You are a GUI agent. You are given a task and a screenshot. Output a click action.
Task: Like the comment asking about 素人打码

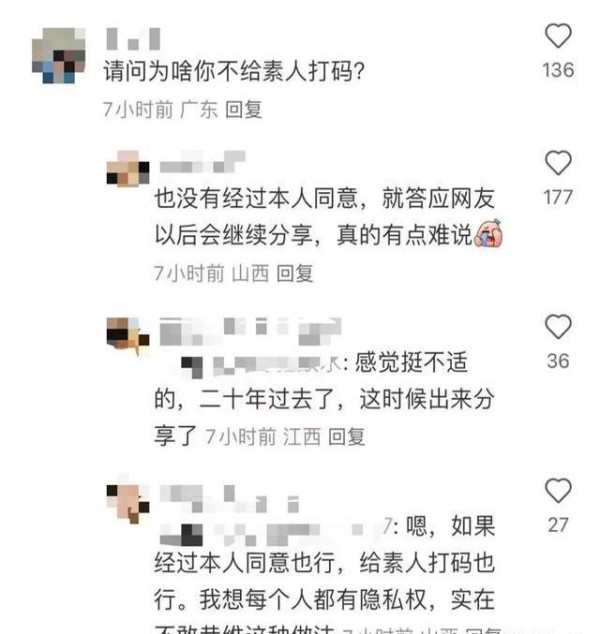coord(558,36)
